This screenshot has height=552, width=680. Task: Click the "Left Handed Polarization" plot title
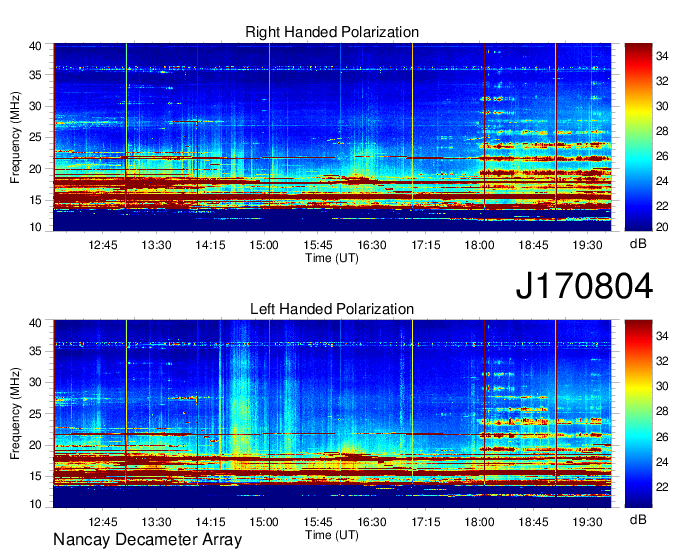click(332, 309)
